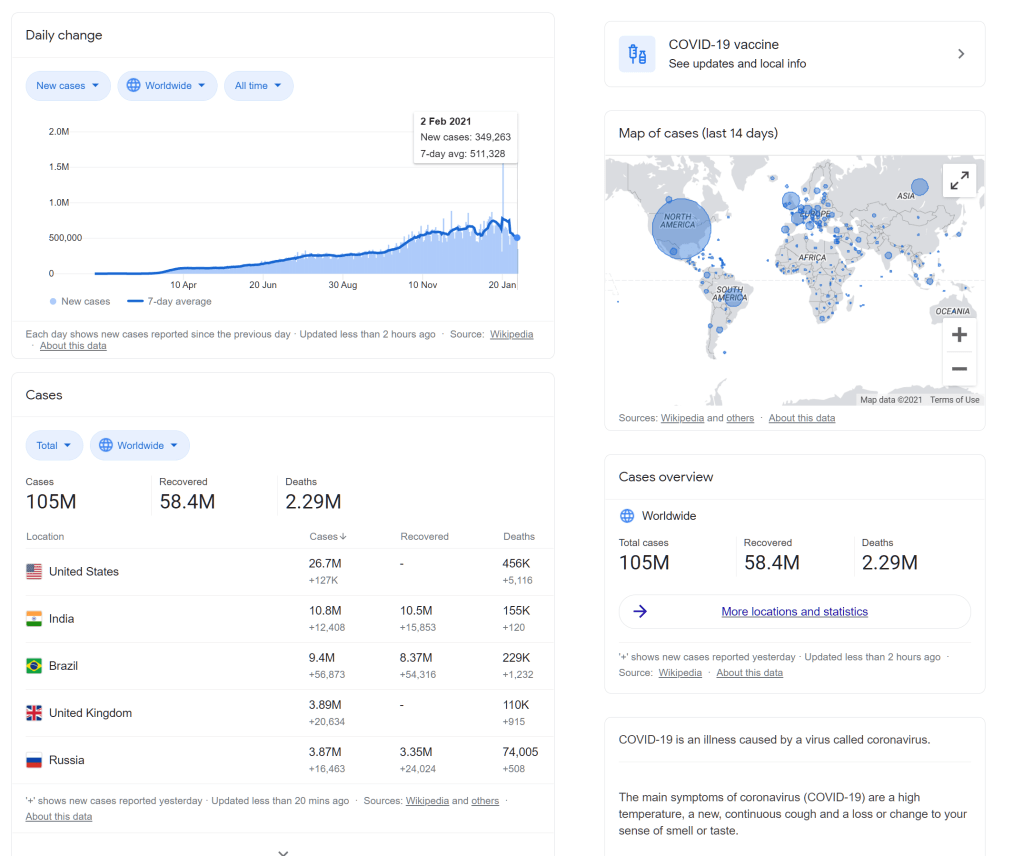Open Wikipedia source link under Daily change

(x=511, y=334)
